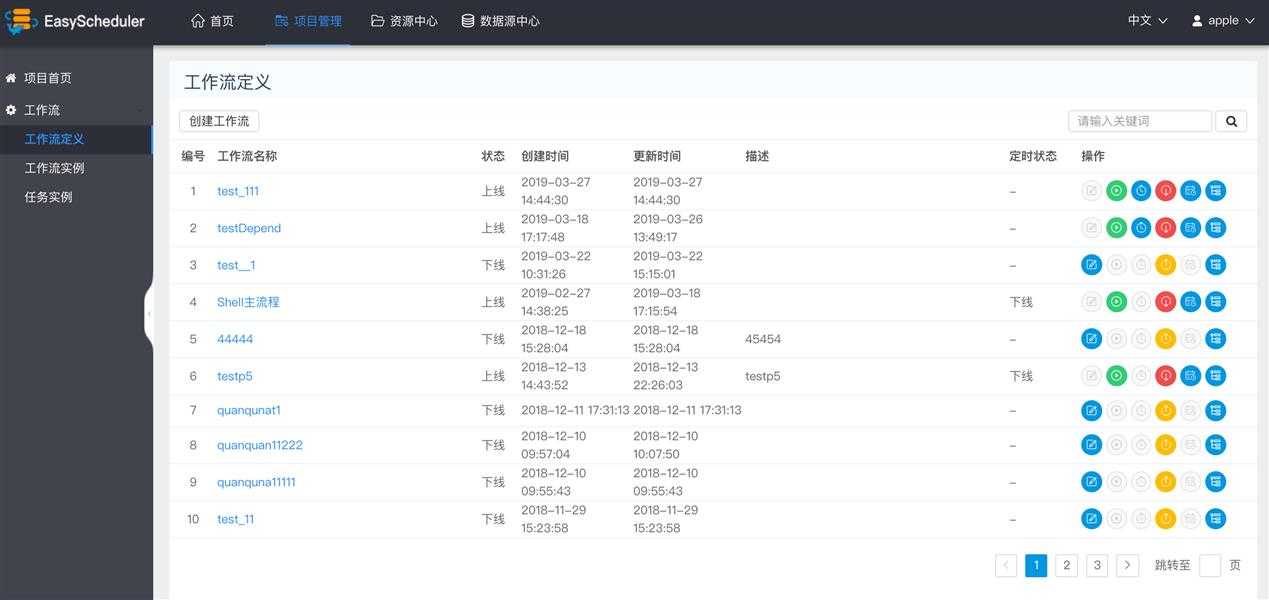Screen dimensions: 1269x600
Task: Open 资源中心 in top navigation
Action: coord(404,21)
